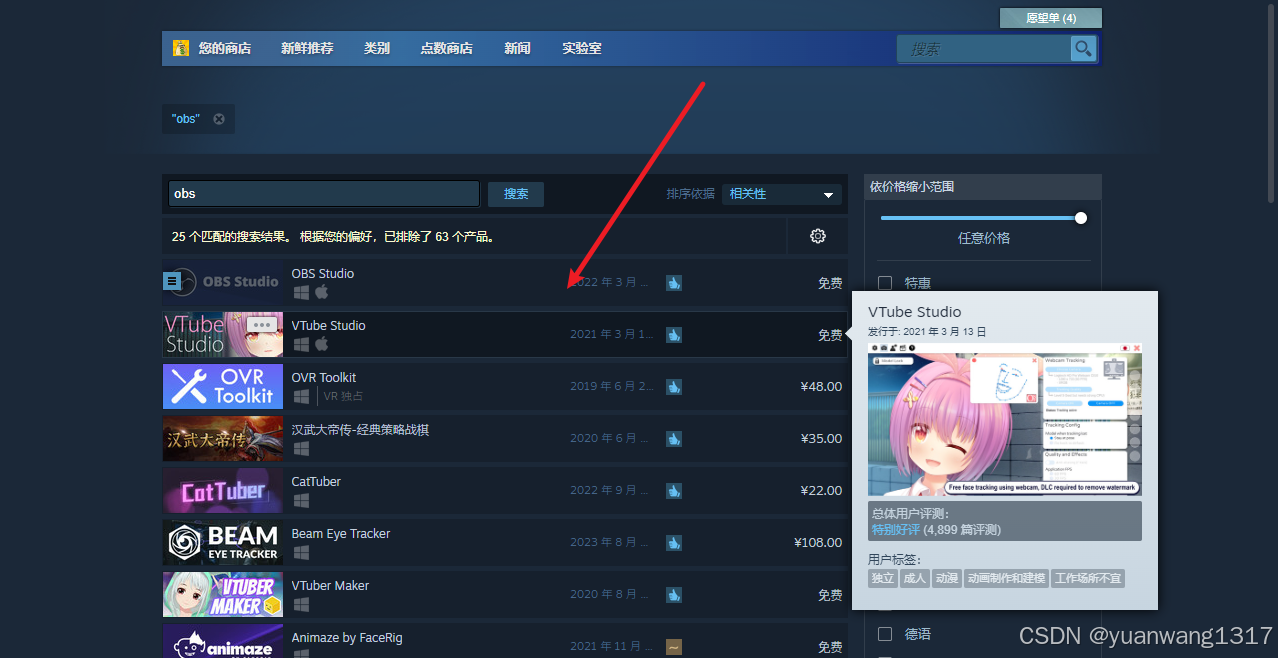Click mixed review icon for Animaze by FaceRig

(674, 647)
